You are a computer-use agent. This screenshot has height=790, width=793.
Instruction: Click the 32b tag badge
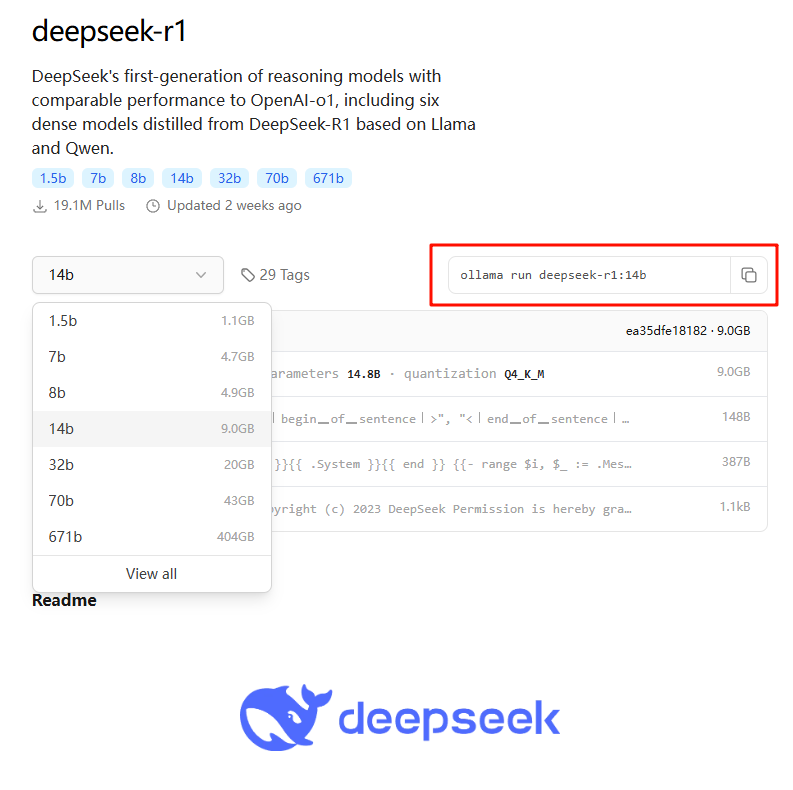click(229, 178)
